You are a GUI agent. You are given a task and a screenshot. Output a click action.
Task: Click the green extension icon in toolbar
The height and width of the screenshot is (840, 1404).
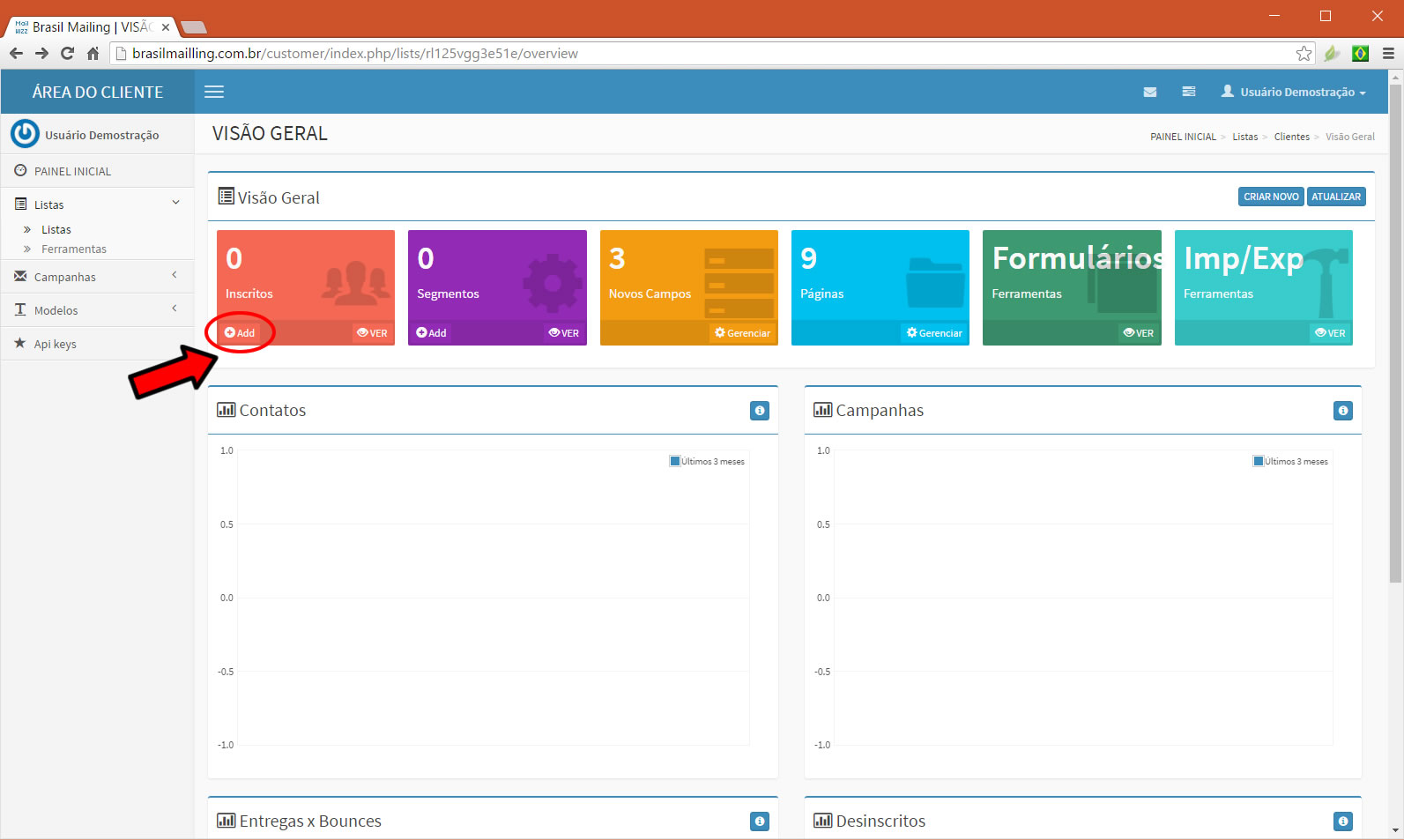click(x=1332, y=54)
